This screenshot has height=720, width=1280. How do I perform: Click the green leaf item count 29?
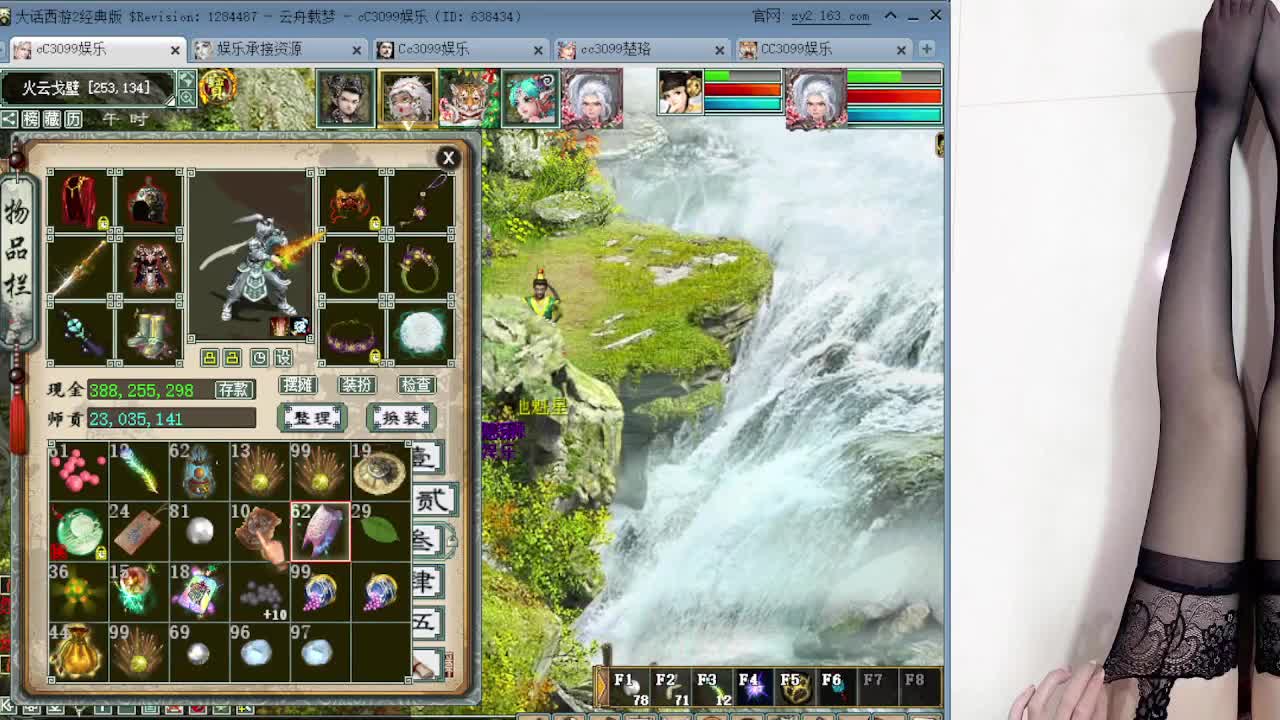point(380,531)
